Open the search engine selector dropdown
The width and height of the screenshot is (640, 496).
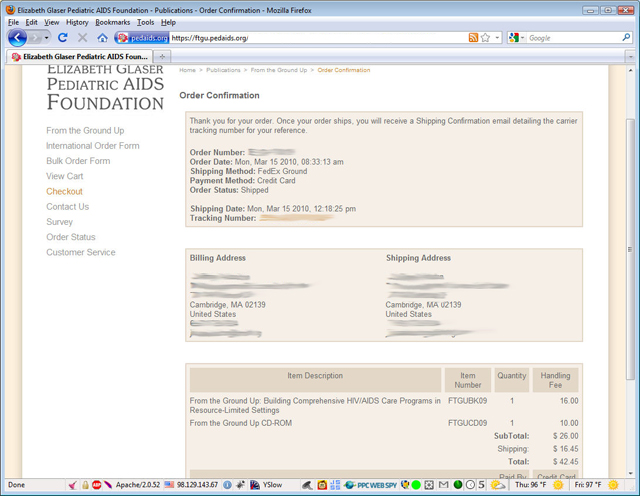pyautogui.click(x=517, y=38)
